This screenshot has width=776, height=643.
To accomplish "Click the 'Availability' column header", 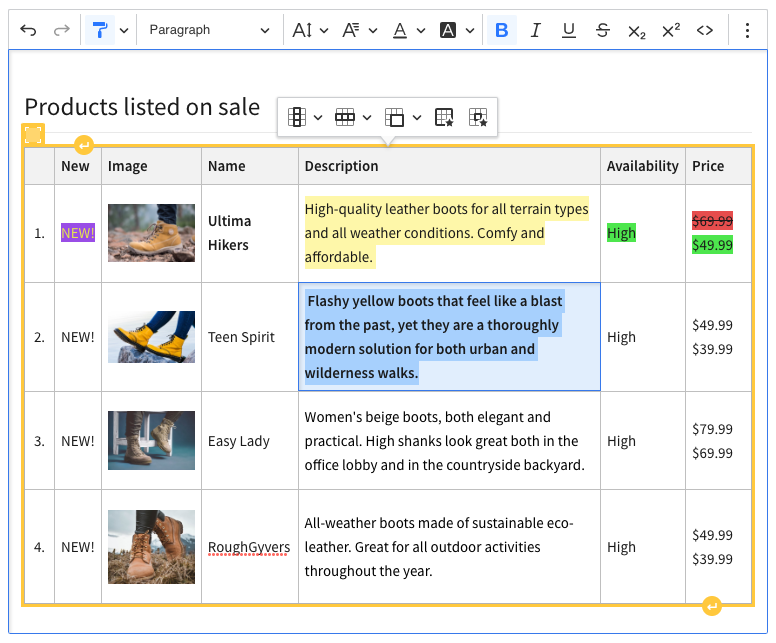I will click(x=642, y=166).
